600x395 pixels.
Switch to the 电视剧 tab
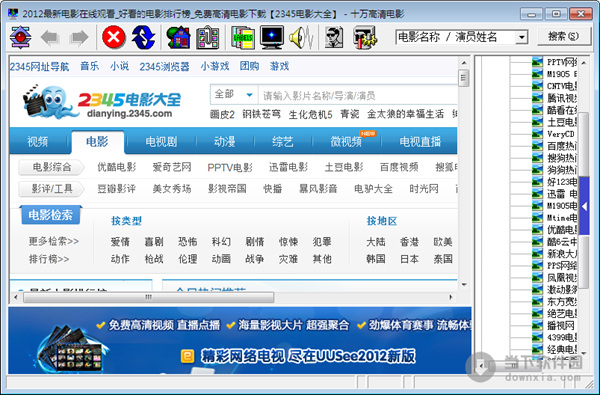click(x=161, y=142)
